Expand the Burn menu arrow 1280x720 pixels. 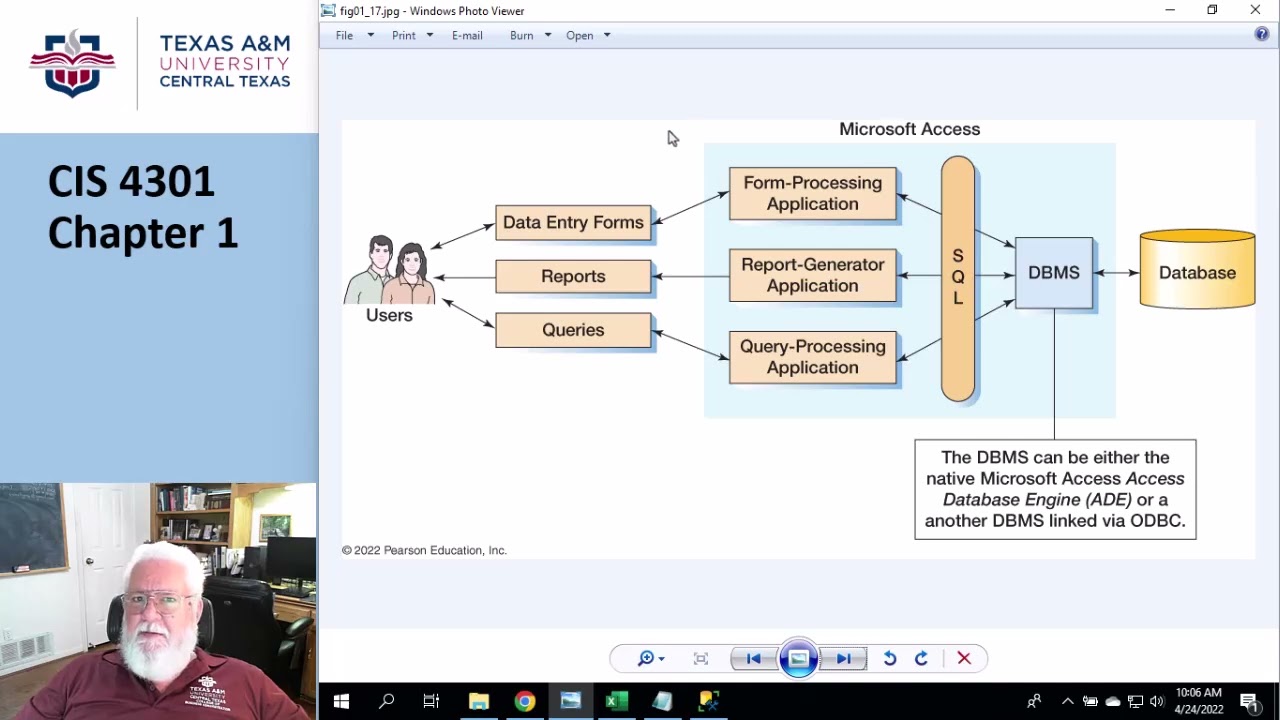(x=548, y=35)
